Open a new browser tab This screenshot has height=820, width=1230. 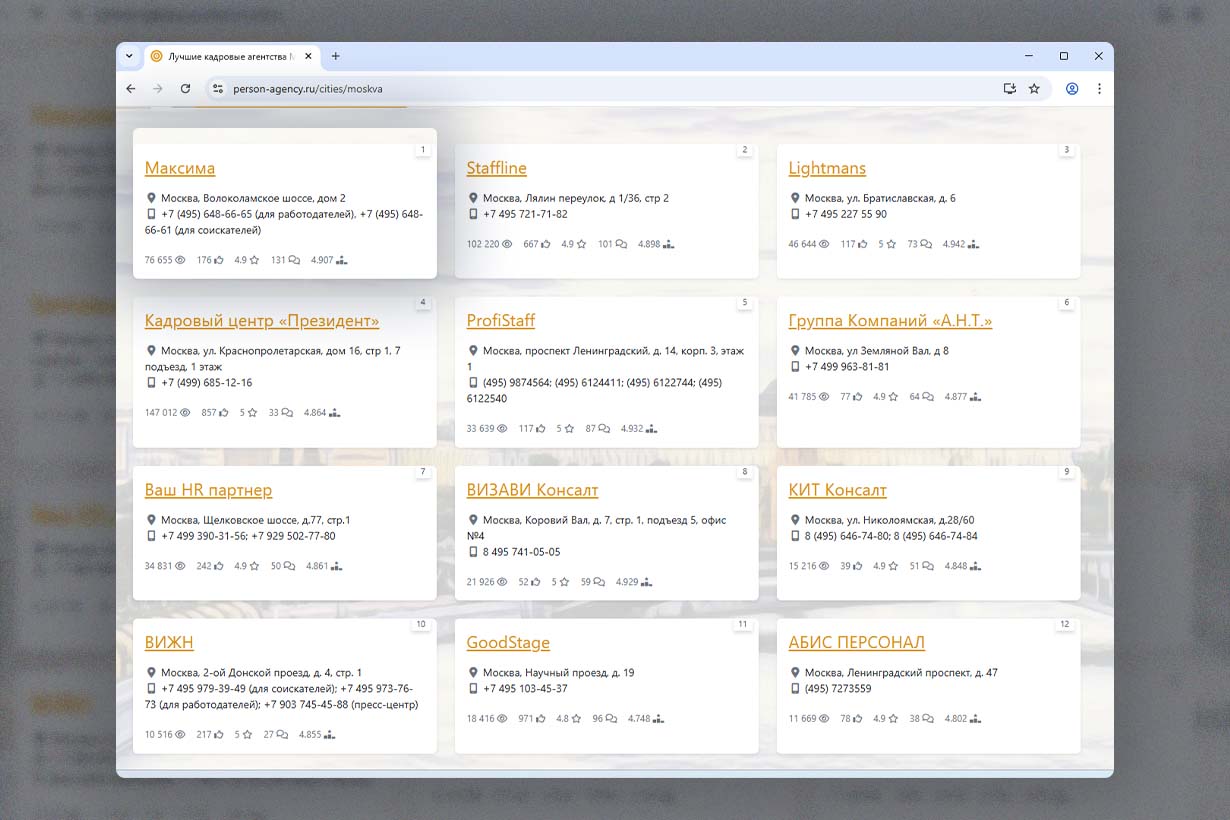tap(336, 56)
